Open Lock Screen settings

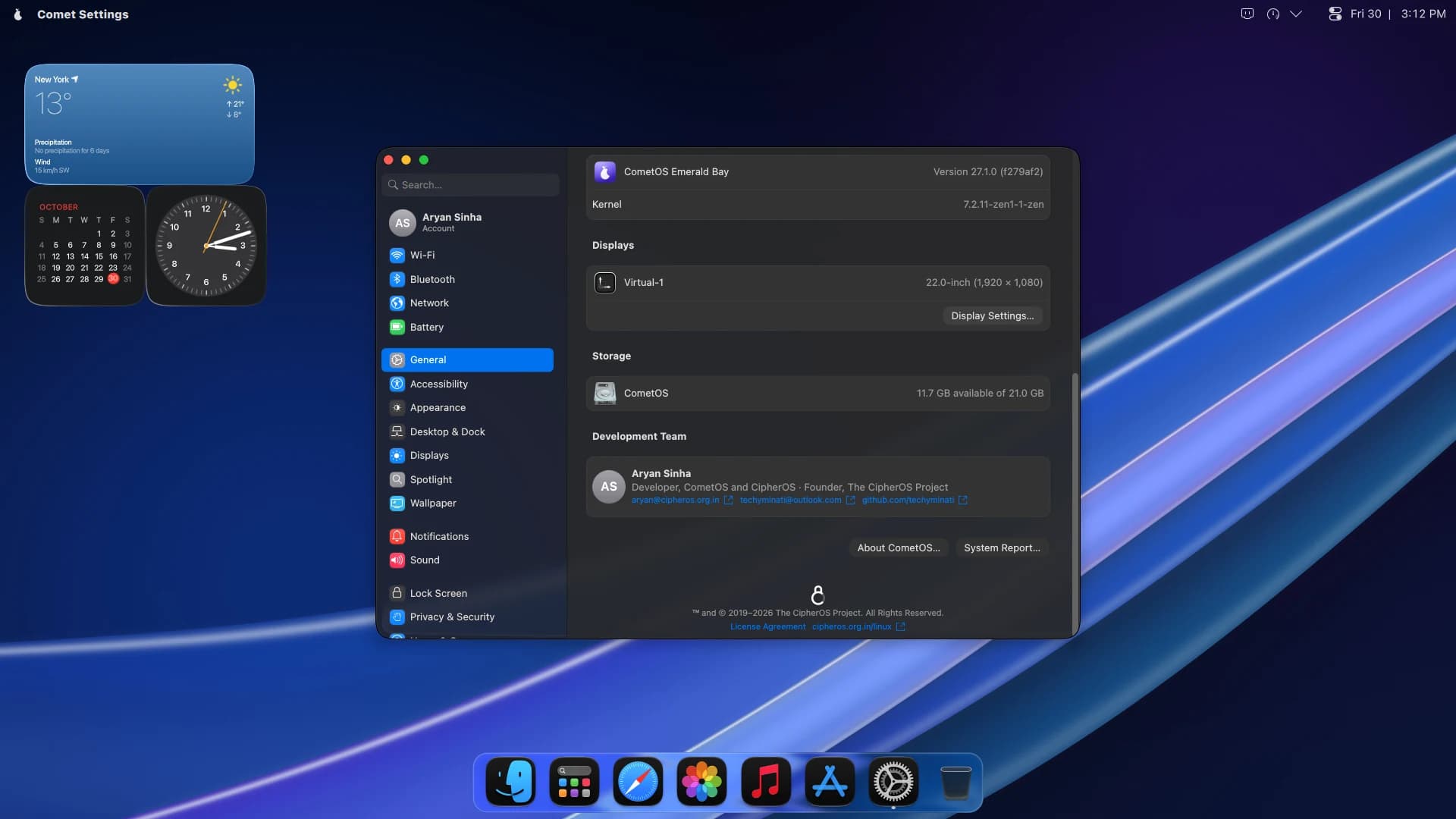467,593
